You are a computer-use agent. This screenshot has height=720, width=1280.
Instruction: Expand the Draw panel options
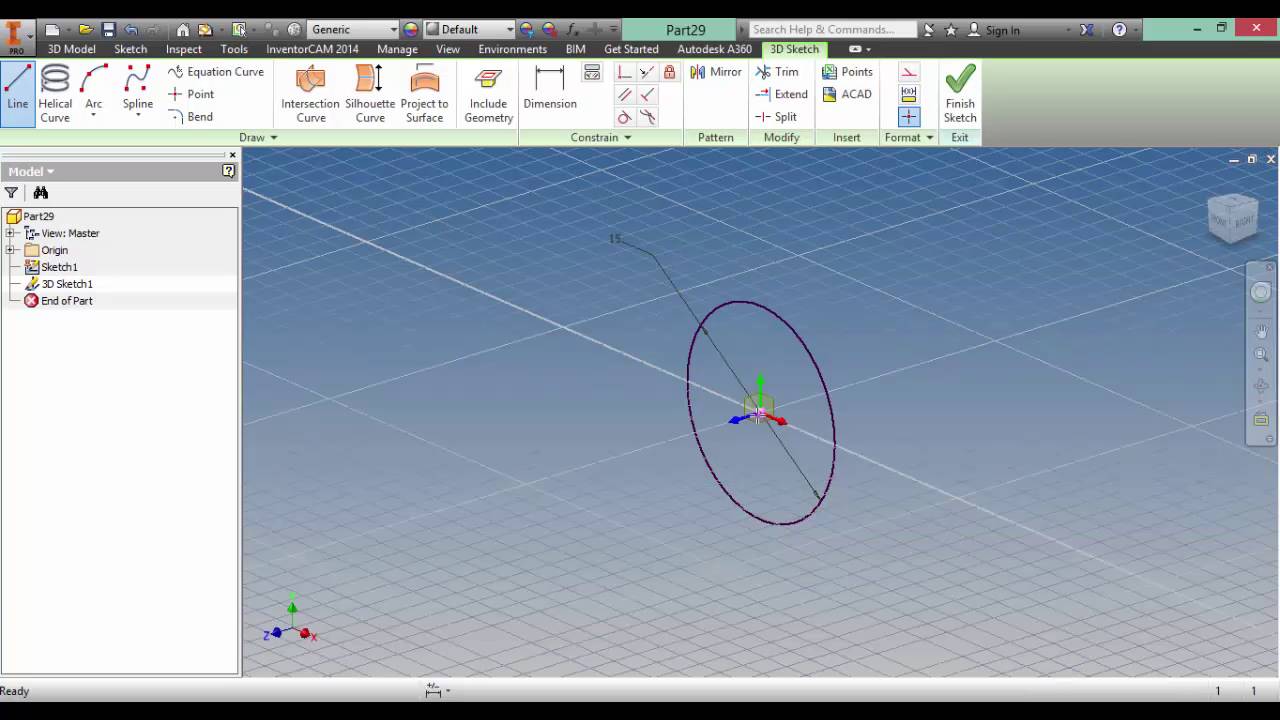pyautogui.click(x=258, y=138)
